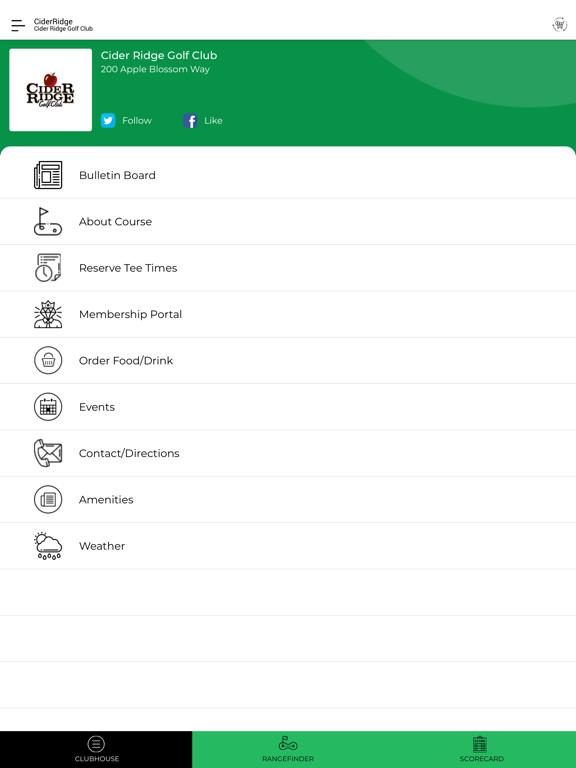Click the Follow link

click(137, 120)
